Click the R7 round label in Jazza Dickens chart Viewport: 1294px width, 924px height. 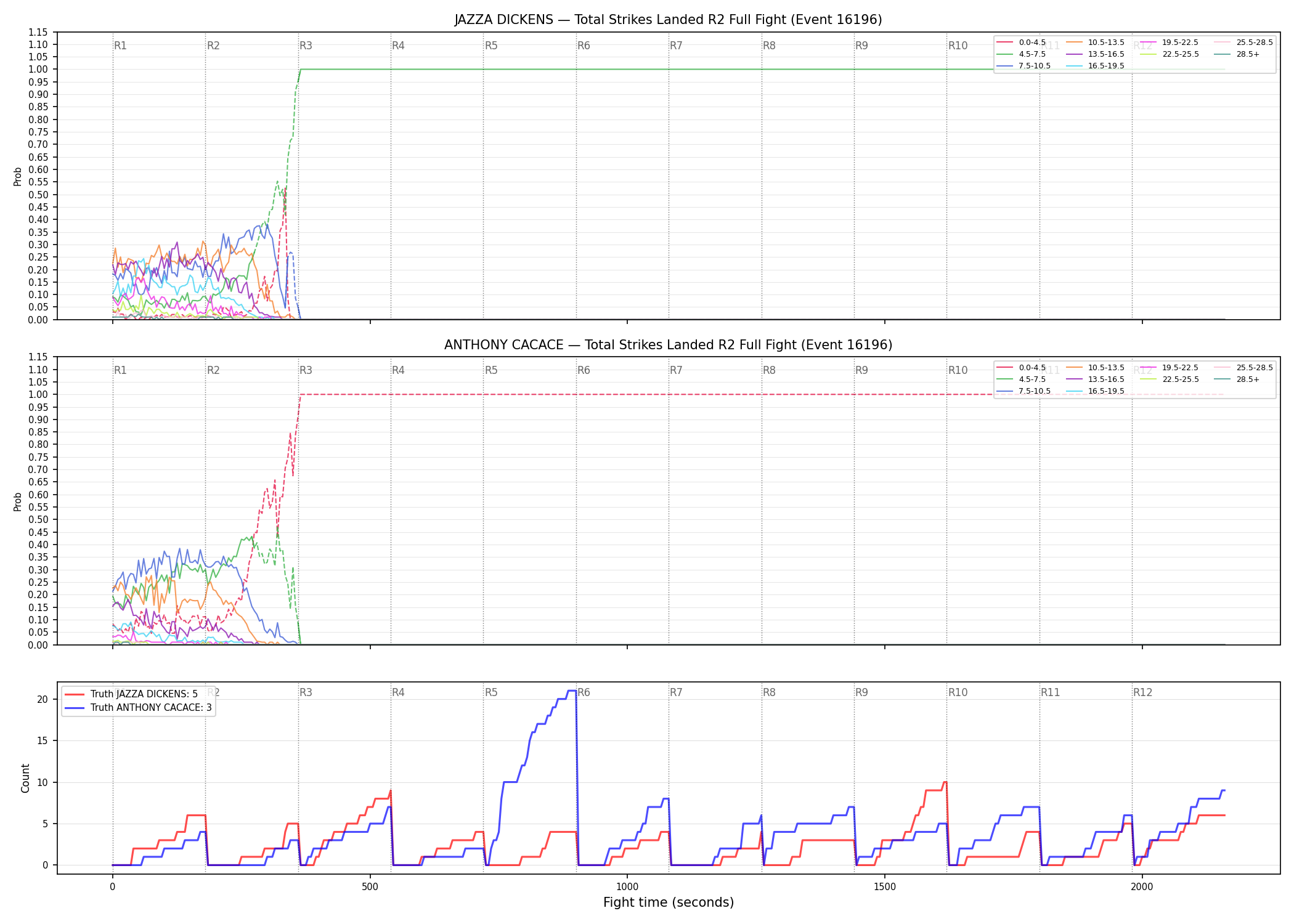point(676,46)
